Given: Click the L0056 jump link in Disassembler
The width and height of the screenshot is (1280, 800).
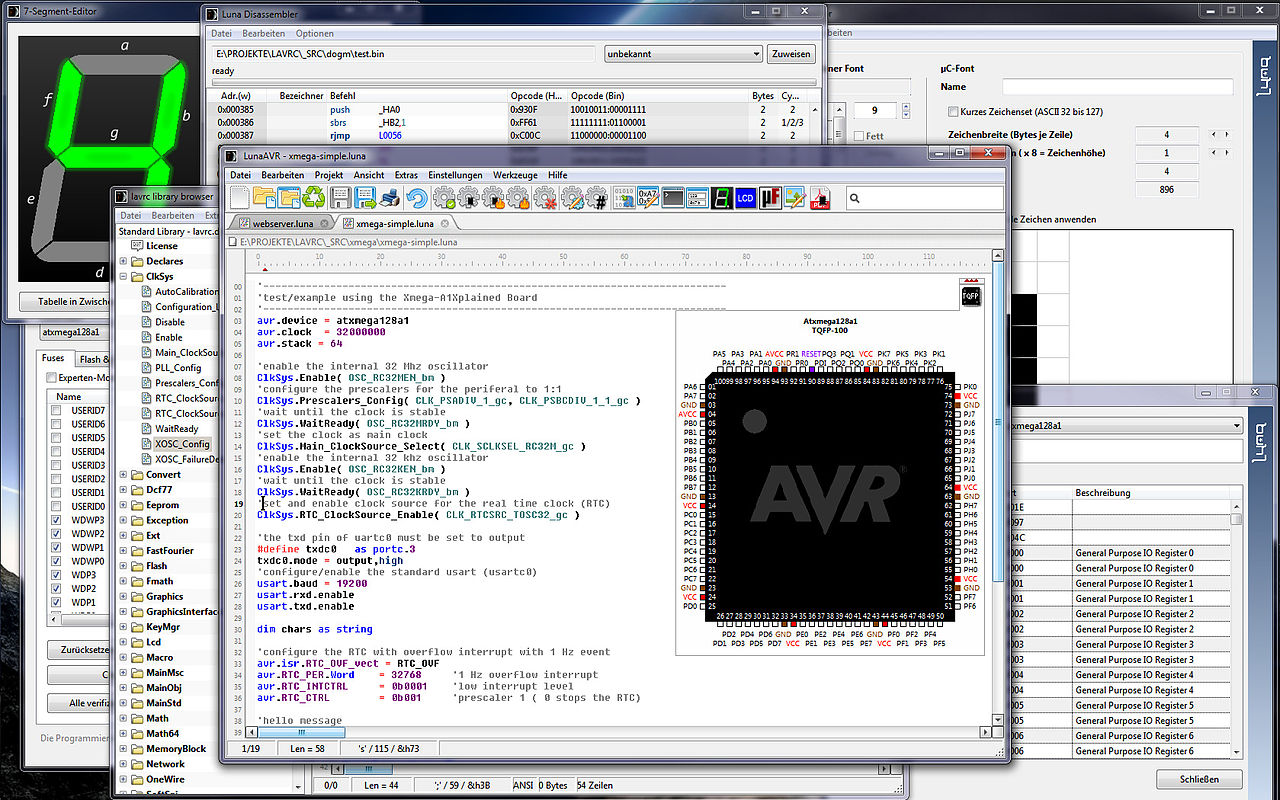Looking at the screenshot, I should (x=390, y=135).
